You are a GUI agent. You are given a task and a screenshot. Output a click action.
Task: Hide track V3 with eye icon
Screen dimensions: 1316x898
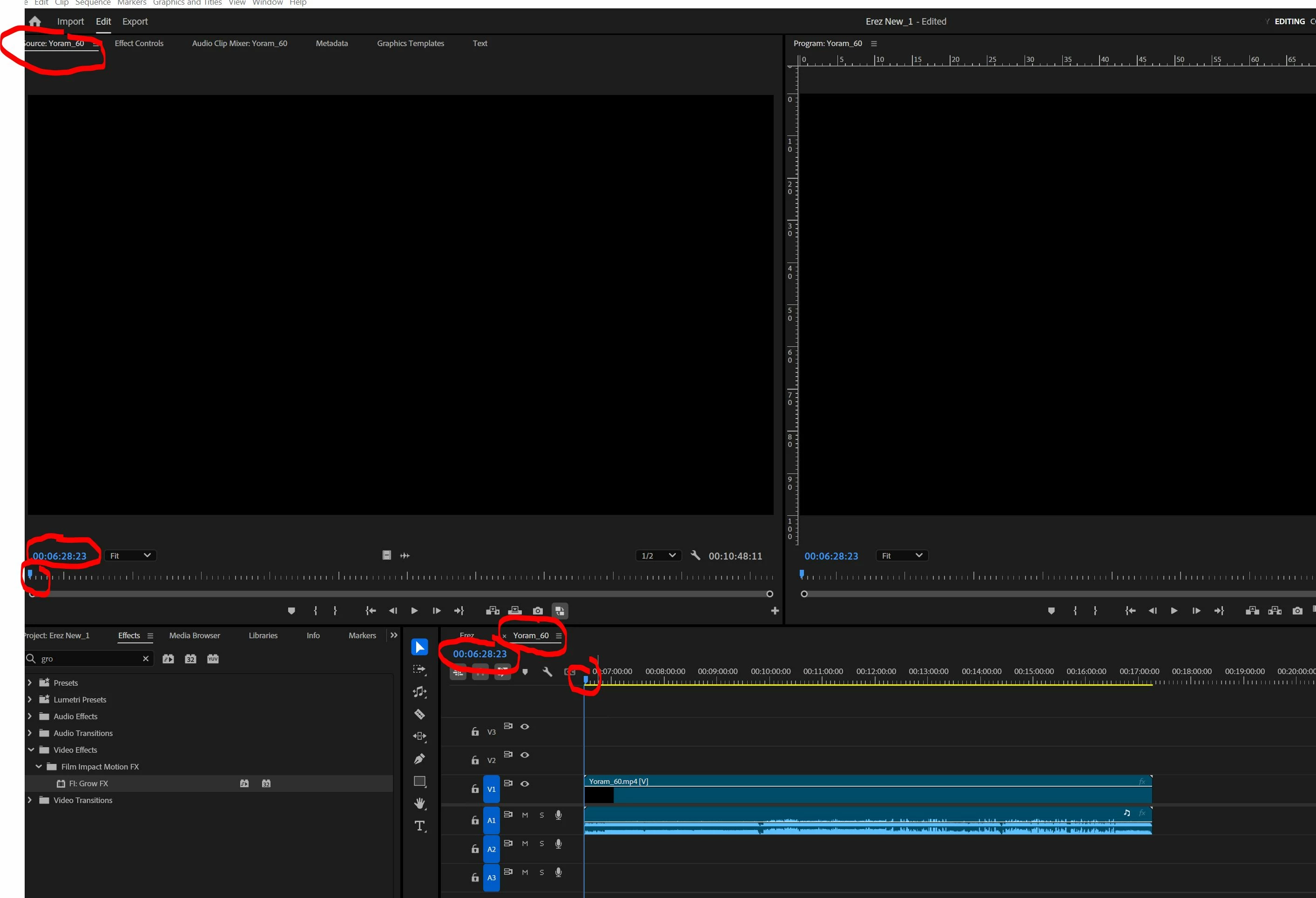[x=525, y=726]
